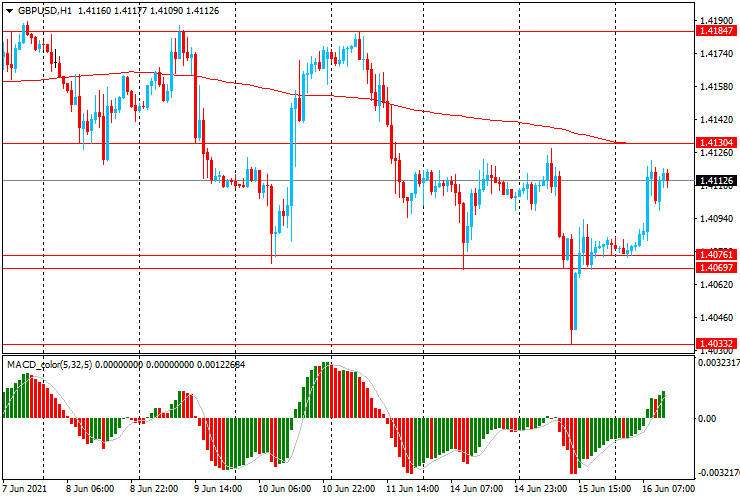Click the 1.40940 price scale value
740x500 pixels.
tap(717, 219)
